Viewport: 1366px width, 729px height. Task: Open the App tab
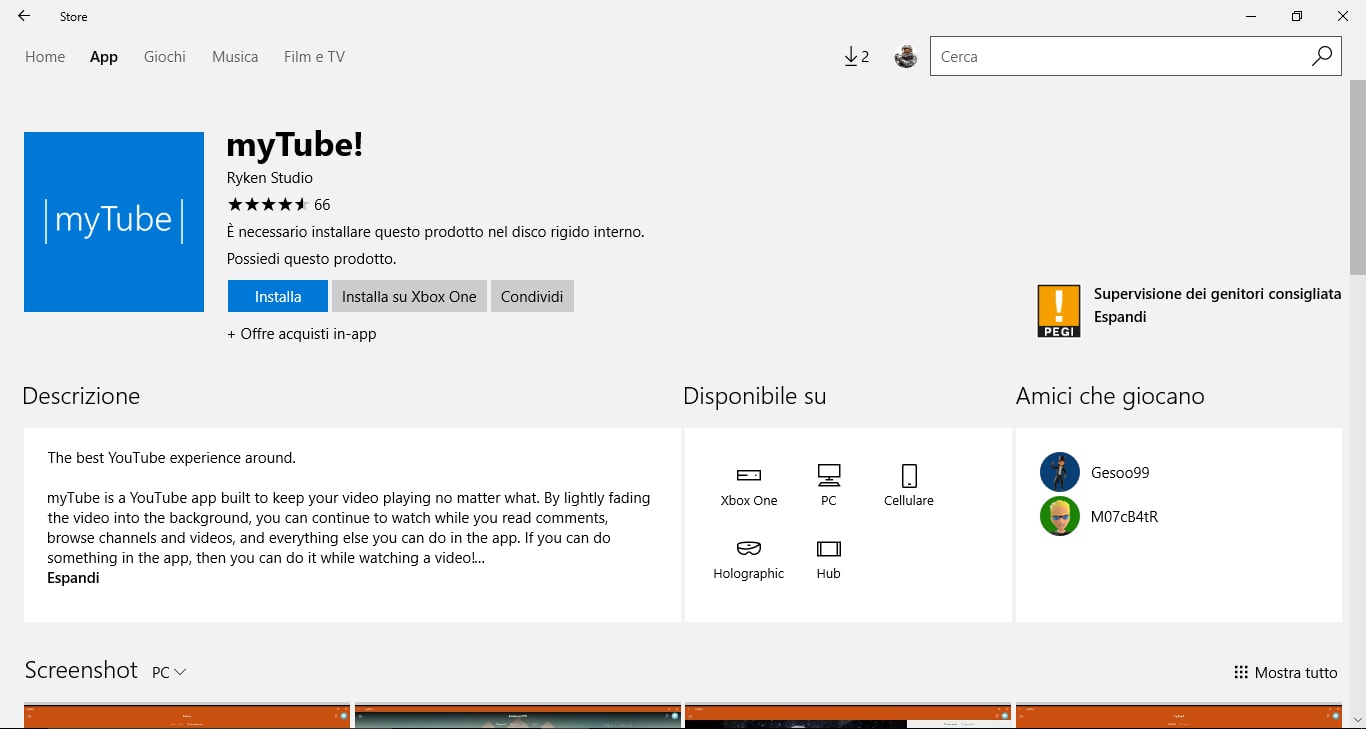[104, 57]
